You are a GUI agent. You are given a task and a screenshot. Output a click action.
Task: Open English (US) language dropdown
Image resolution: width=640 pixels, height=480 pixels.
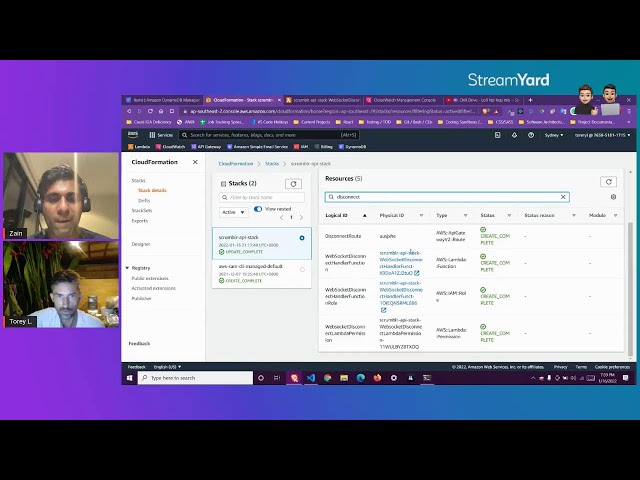(167, 367)
